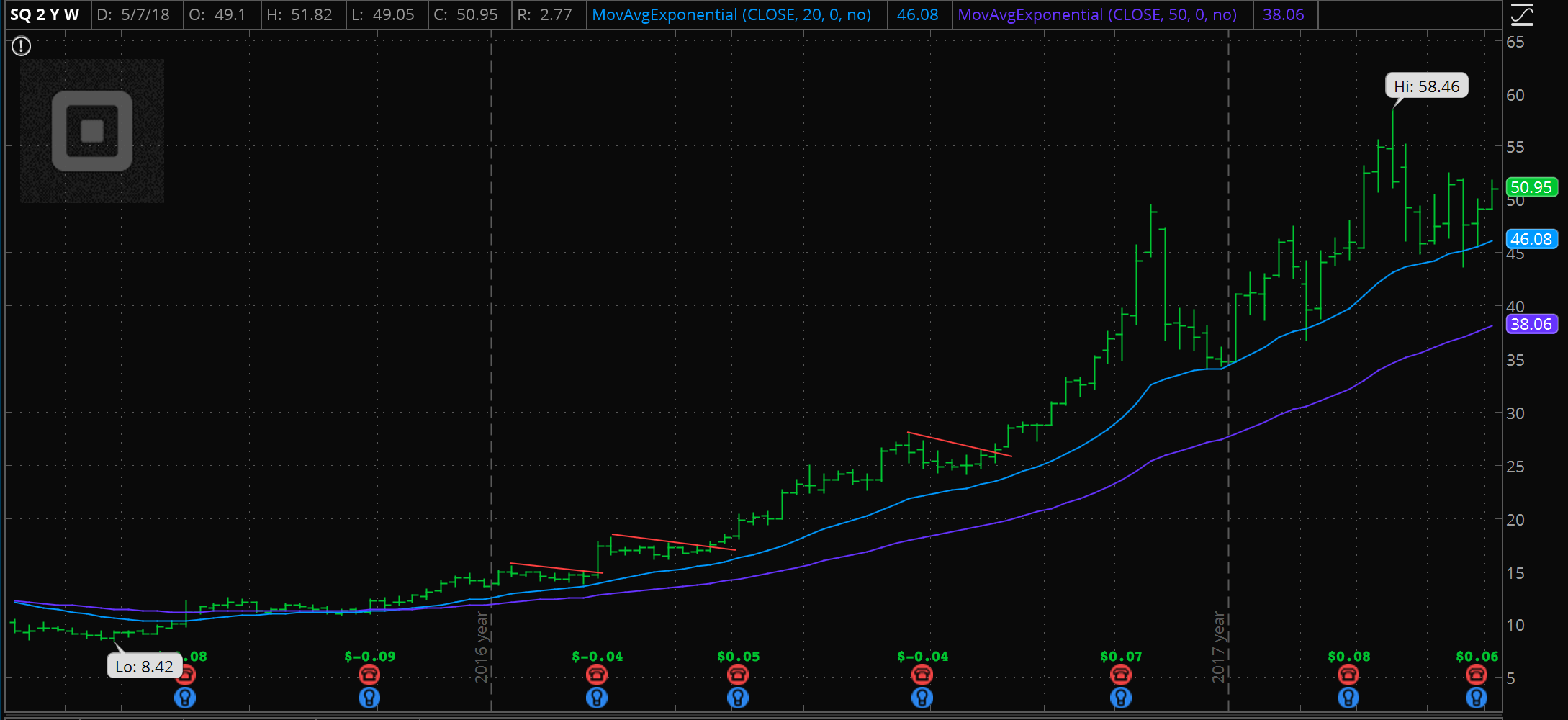Click the blue lightbulb icon under $-0.09

coord(369,698)
